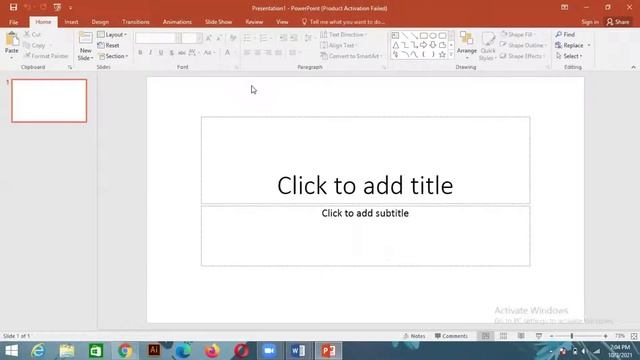Toggle the Notes pane button

[414, 336]
